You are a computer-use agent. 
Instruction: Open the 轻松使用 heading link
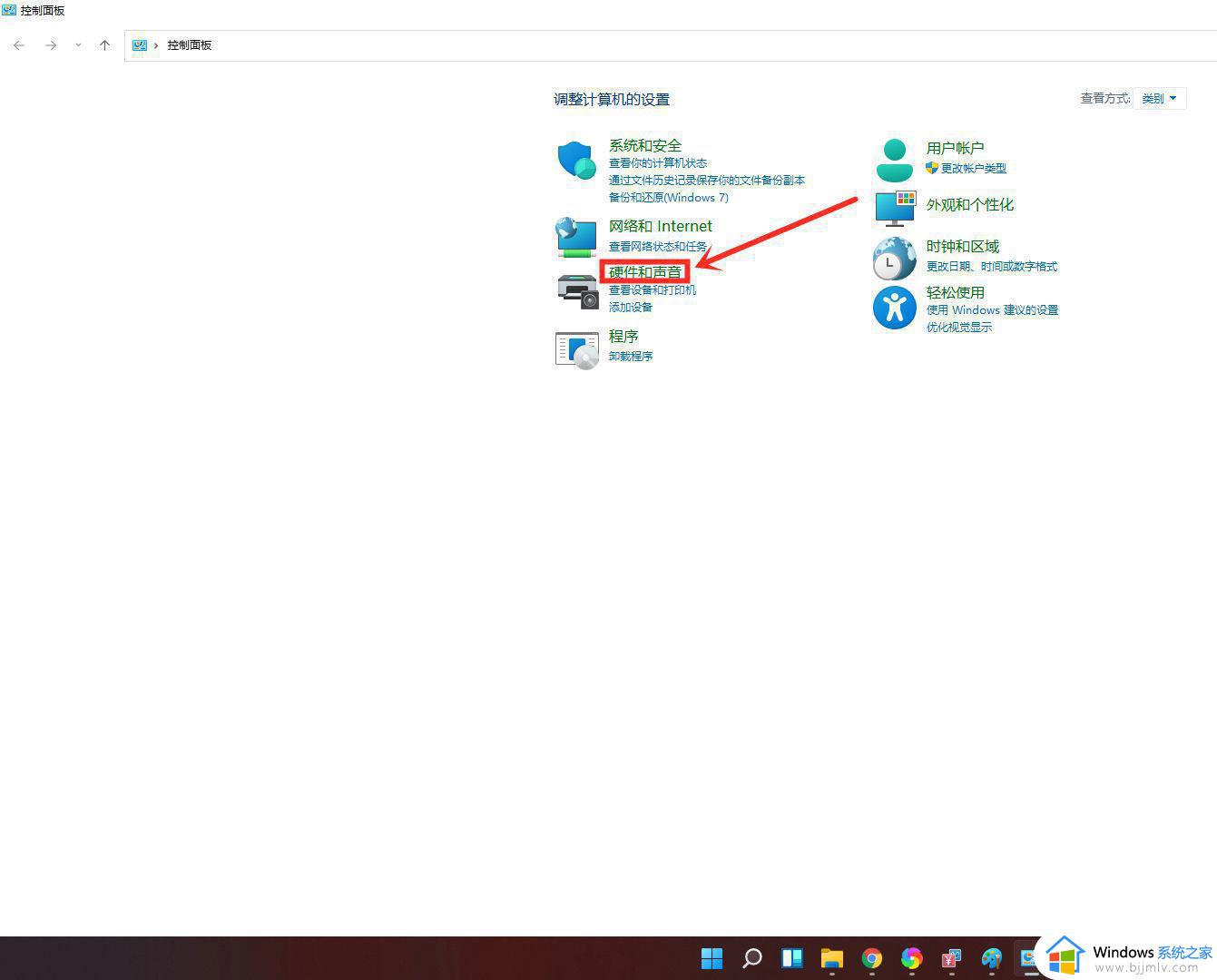click(x=955, y=293)
